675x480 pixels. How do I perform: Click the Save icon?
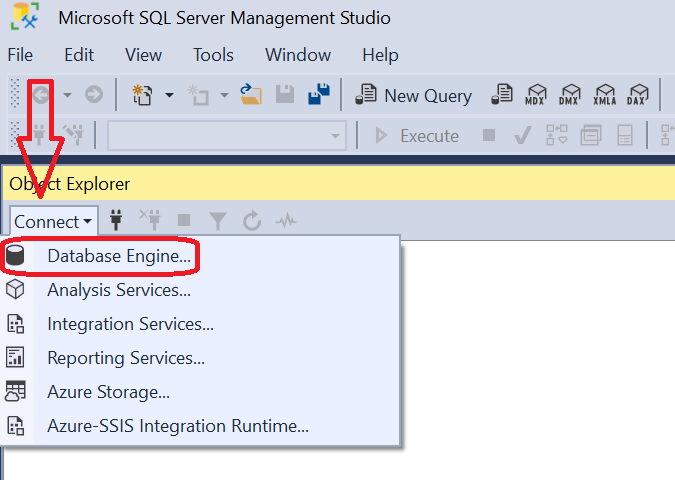coord(285,94)
